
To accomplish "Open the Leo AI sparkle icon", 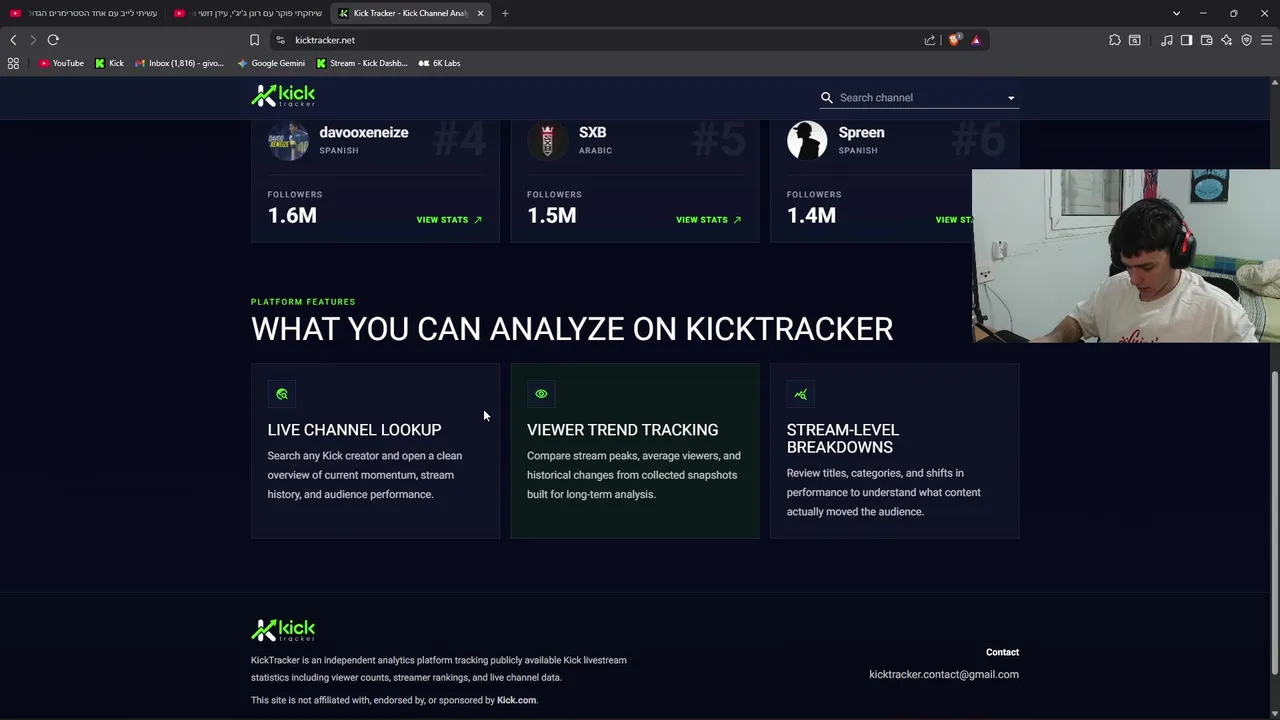I will tap(1226, 40).
